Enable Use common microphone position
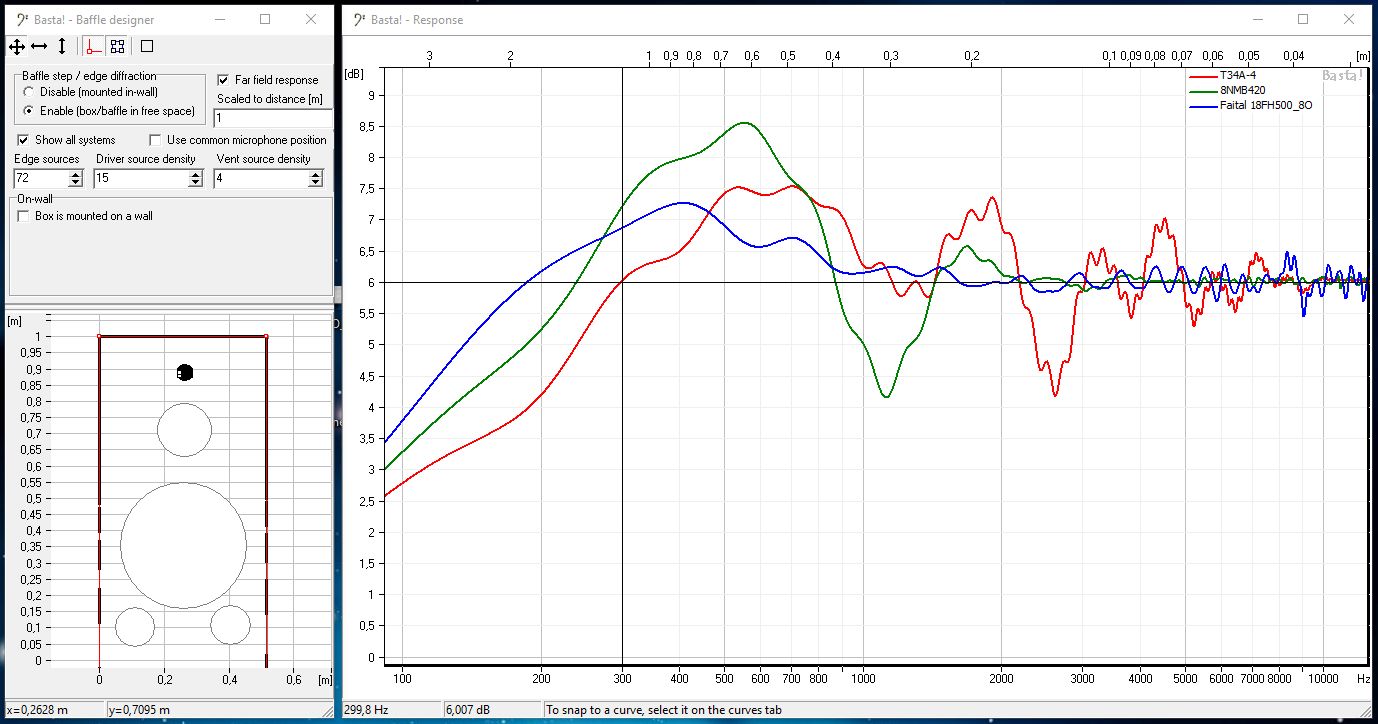Screen dimensions: 1378x724 [155, 140]
